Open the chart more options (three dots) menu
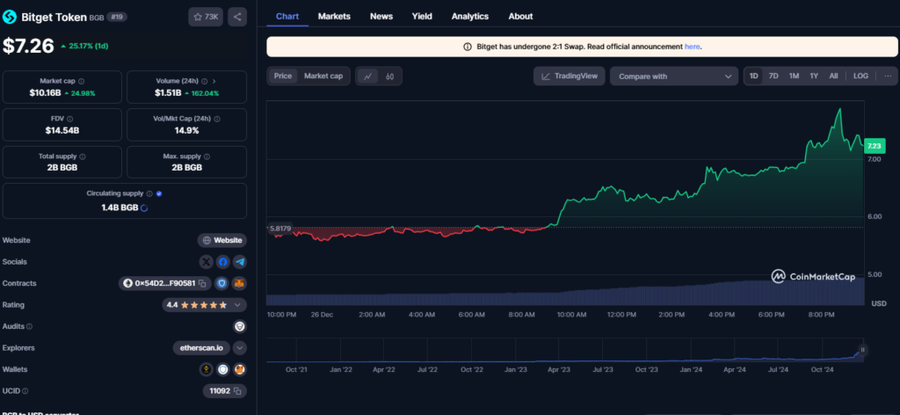900x415 pixels. [x=887, y=76]
